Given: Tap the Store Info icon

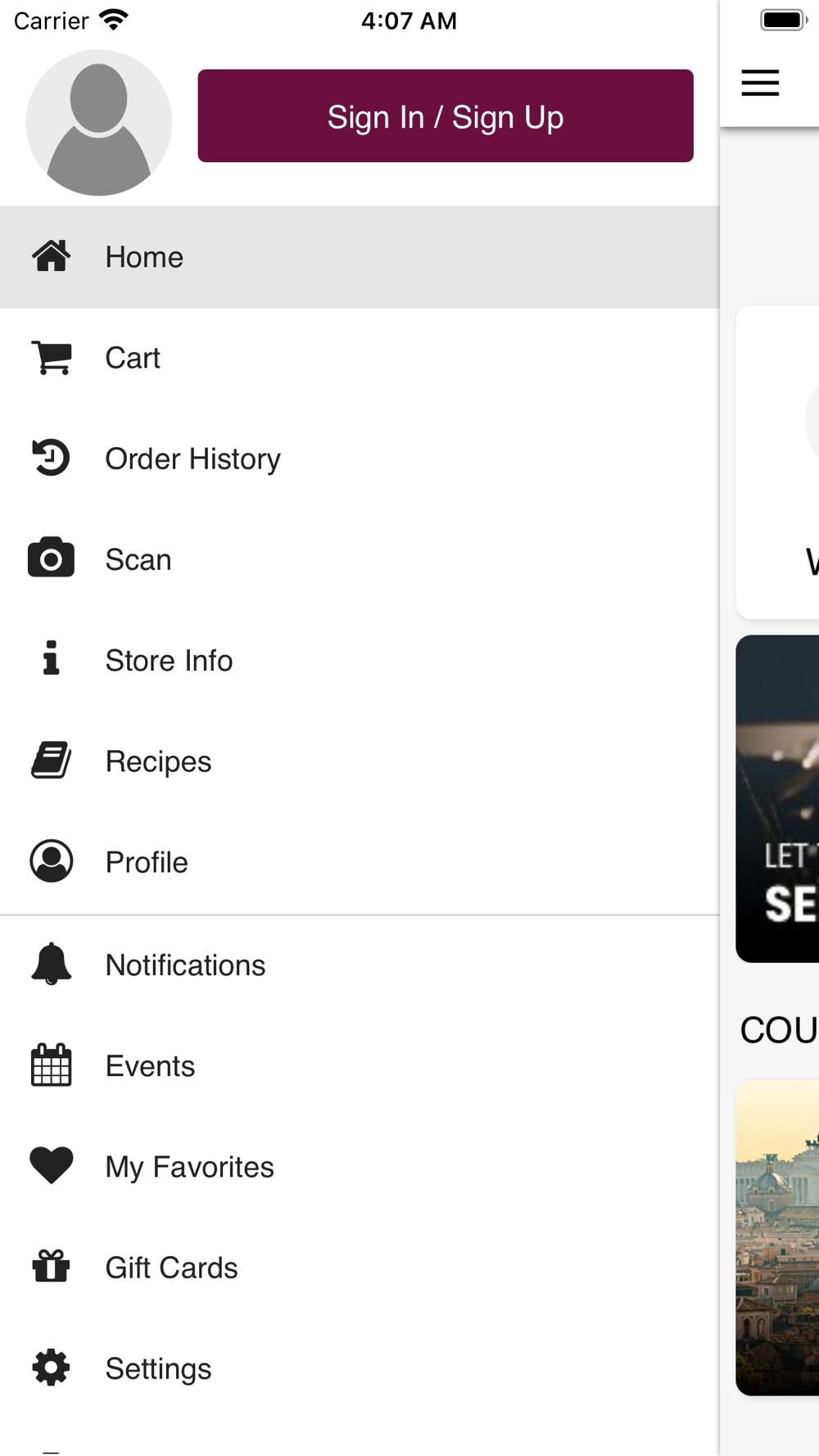Looking at the screenshot, I should pyautogui.click(x=51, y=658).
